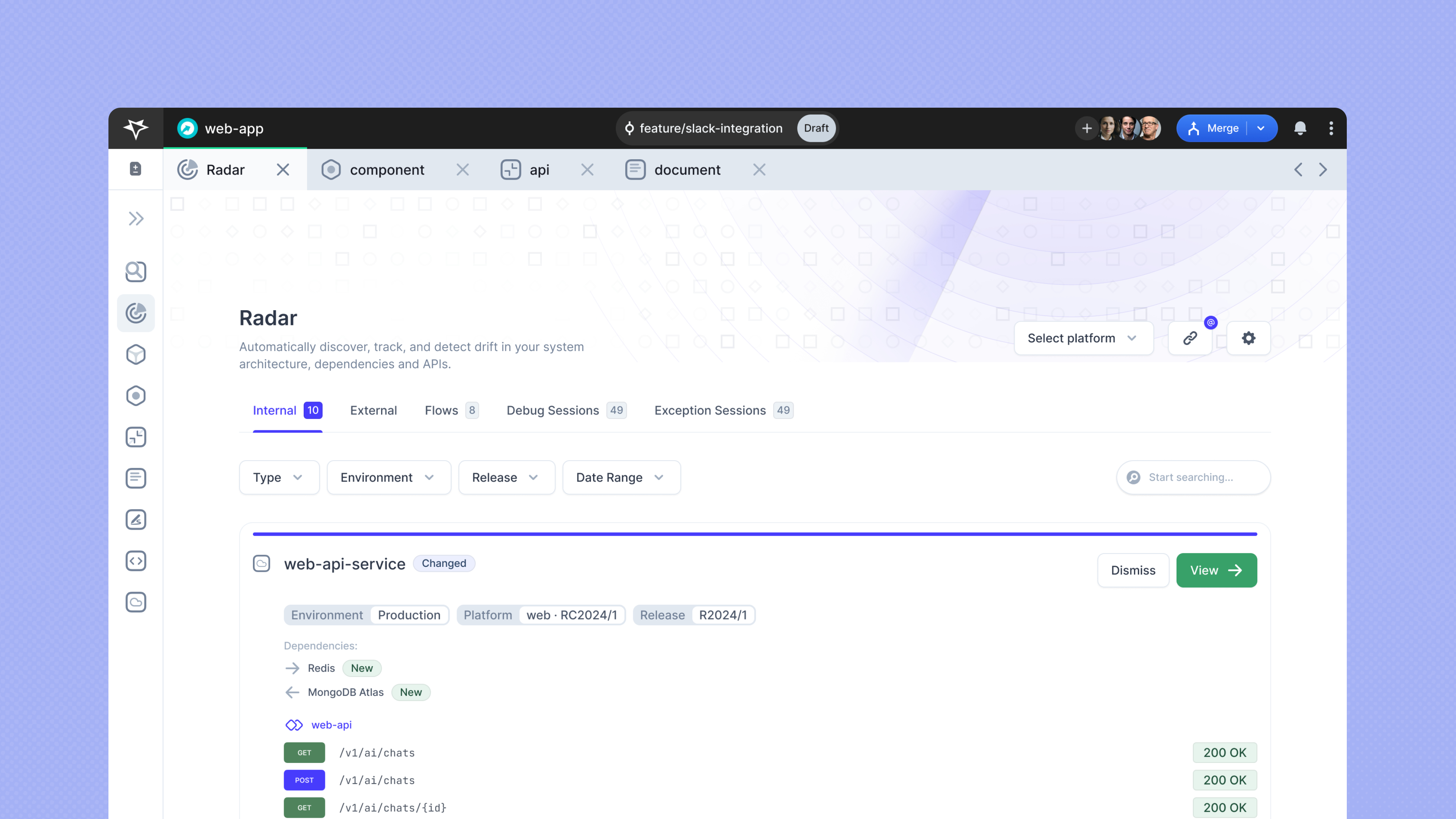Dismiss the web-api-service change
Viewport: 1456px width, 819px height.
(x=1133, y=570)
